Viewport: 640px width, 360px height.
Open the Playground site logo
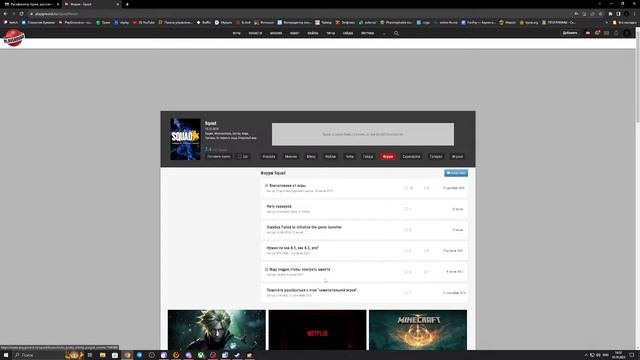[x=14, y=38]
